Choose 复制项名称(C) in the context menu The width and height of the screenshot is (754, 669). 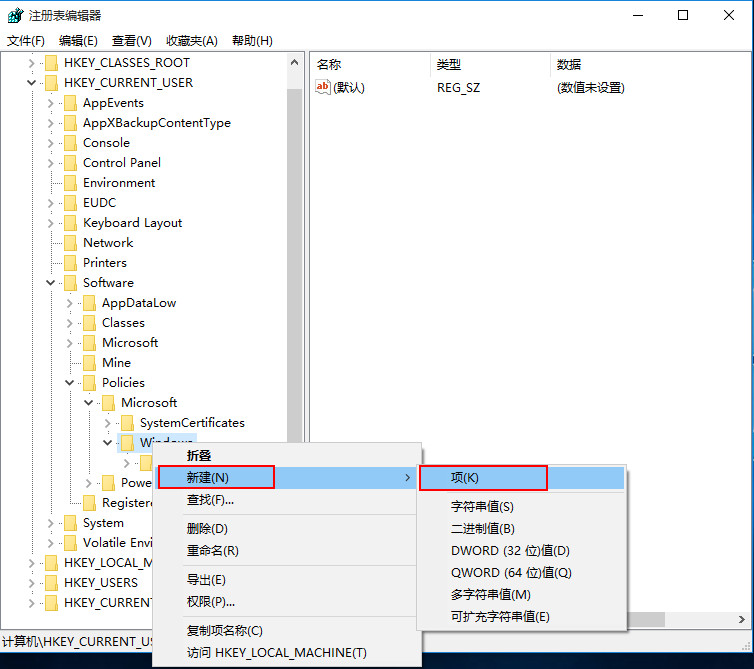288,631
